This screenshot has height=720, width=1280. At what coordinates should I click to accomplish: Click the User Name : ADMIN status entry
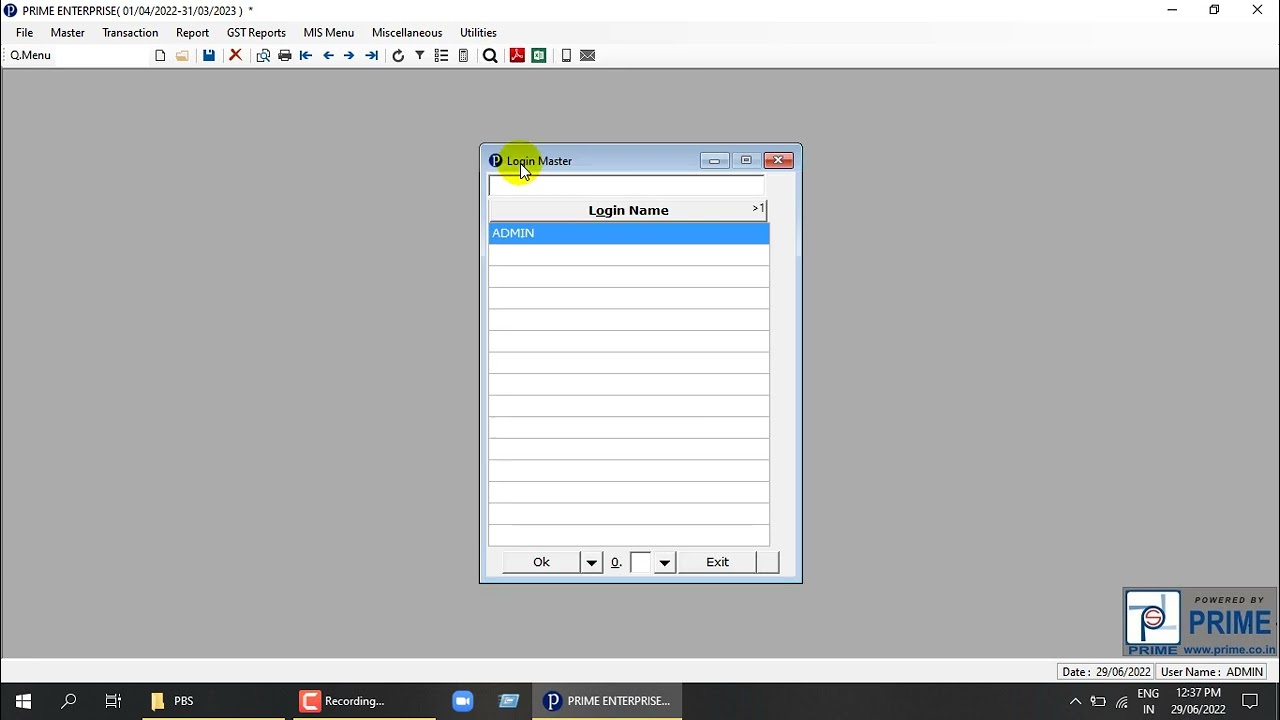tap(1212, 672)
